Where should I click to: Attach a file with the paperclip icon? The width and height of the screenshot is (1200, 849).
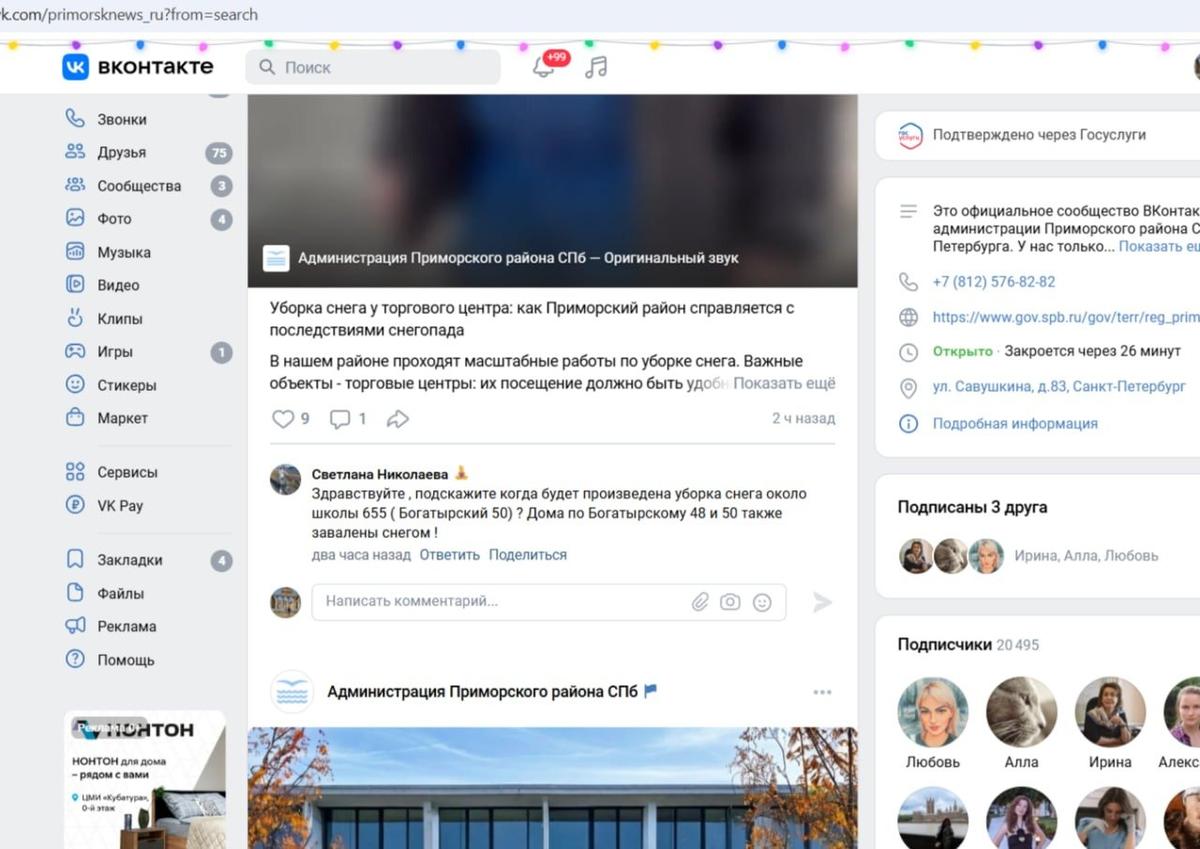coord(698,602)
